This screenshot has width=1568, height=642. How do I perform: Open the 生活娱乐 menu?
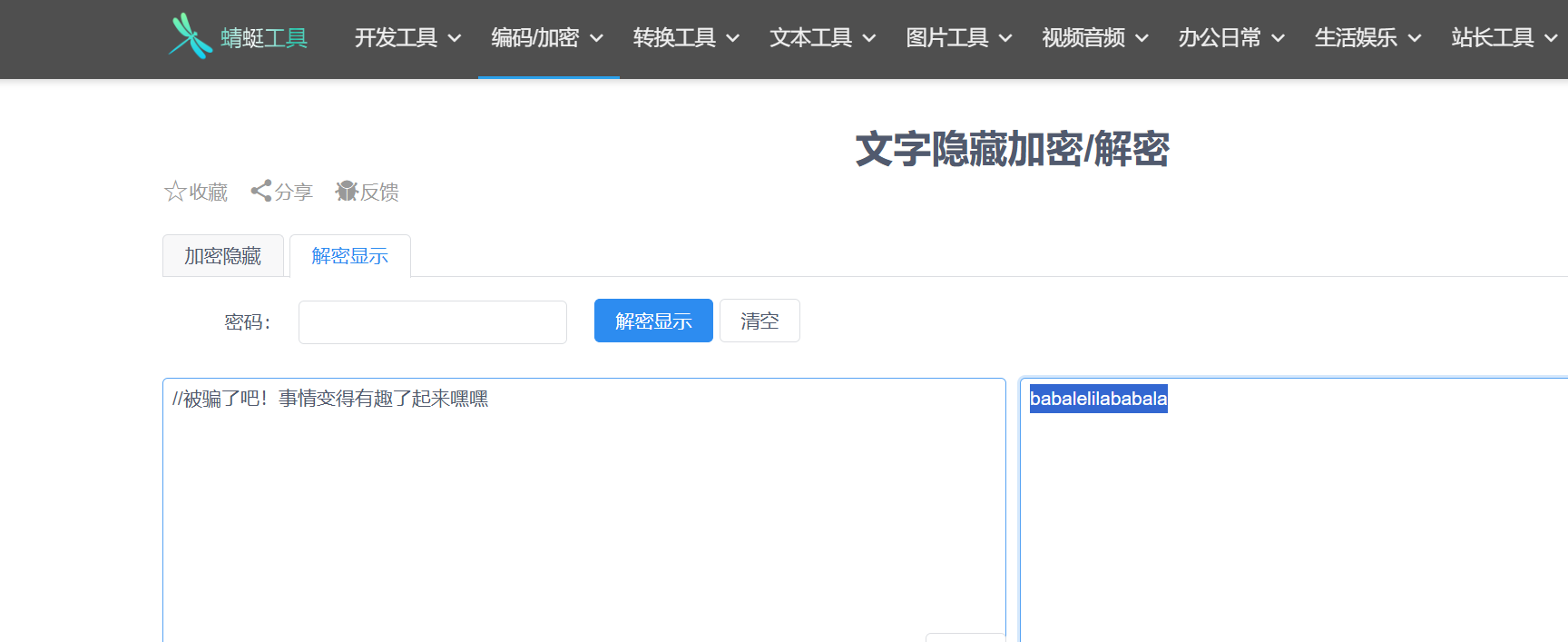(x=1367, y=38)
